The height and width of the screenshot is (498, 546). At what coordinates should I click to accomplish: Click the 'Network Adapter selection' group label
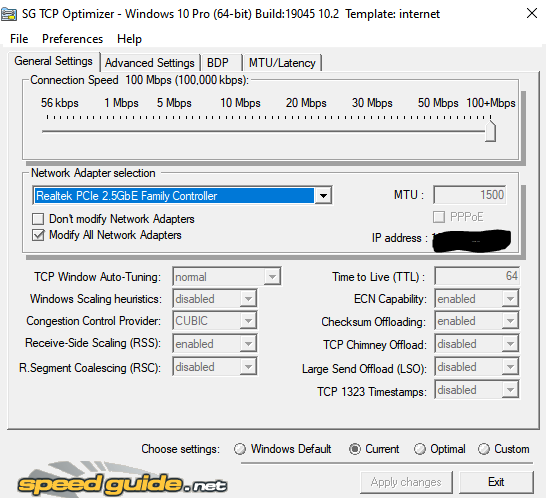(93, 173)
